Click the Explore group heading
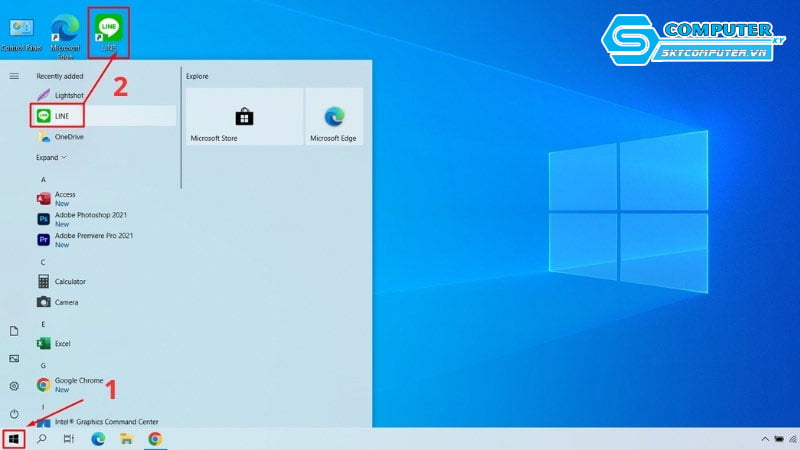 (197, 76)
